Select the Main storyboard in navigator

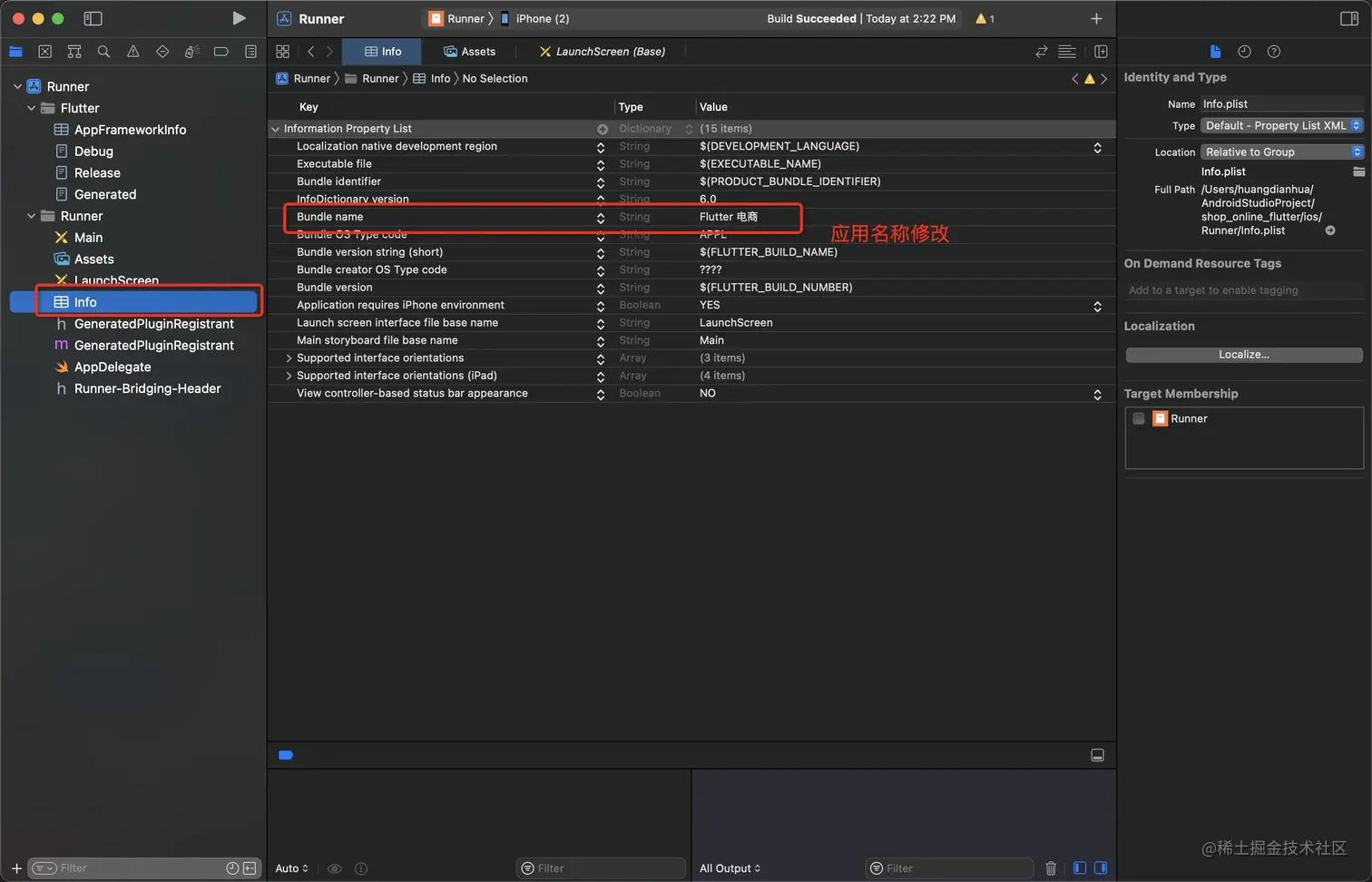(88, 238)
